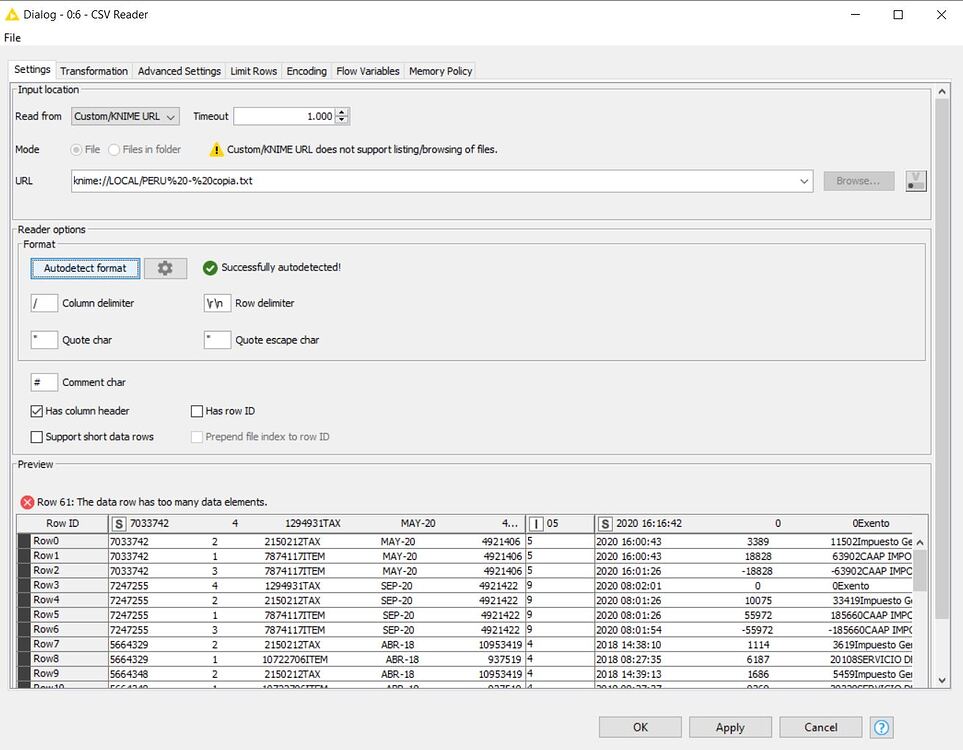Click the warning icon about Custom/KNIME URL
The image size is (963, 750).
click(216, 150)
